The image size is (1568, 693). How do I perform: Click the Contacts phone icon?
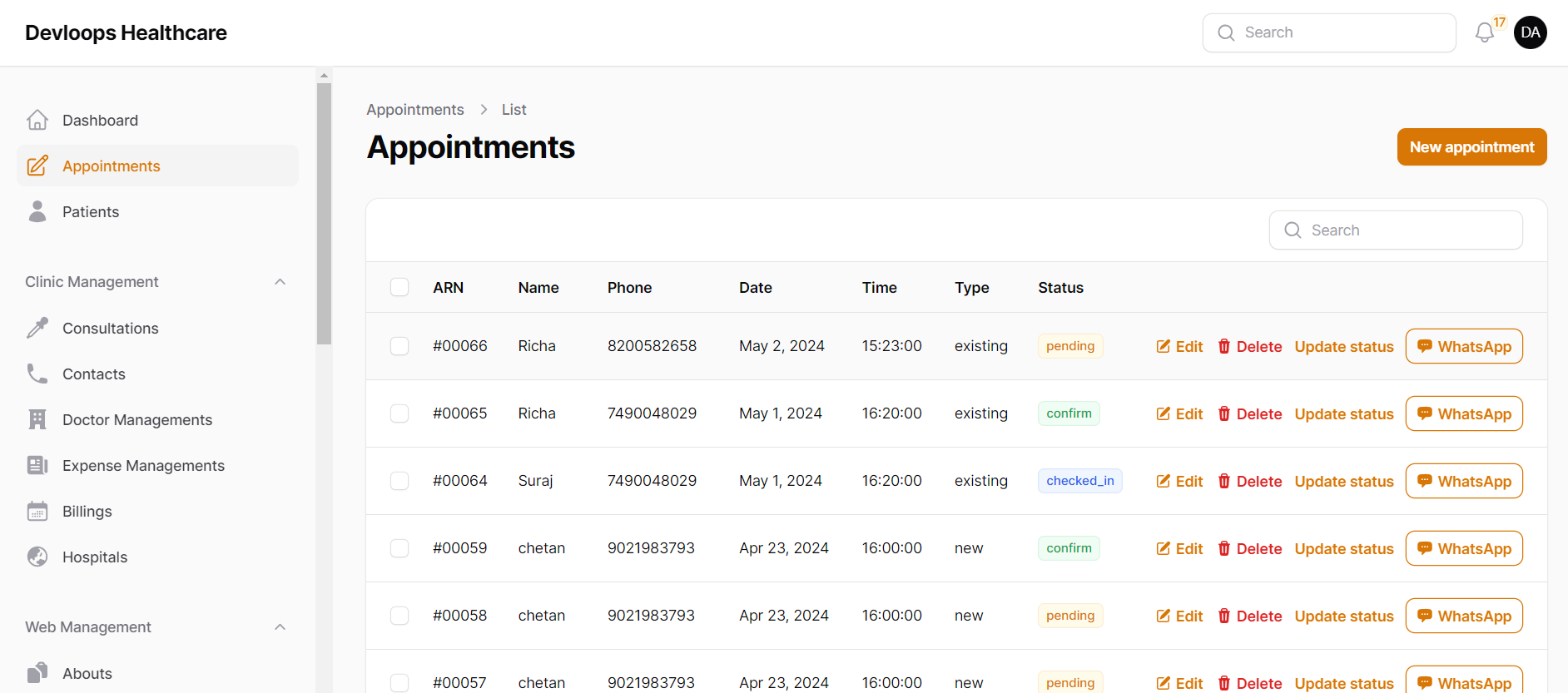[x=37, y=374]
